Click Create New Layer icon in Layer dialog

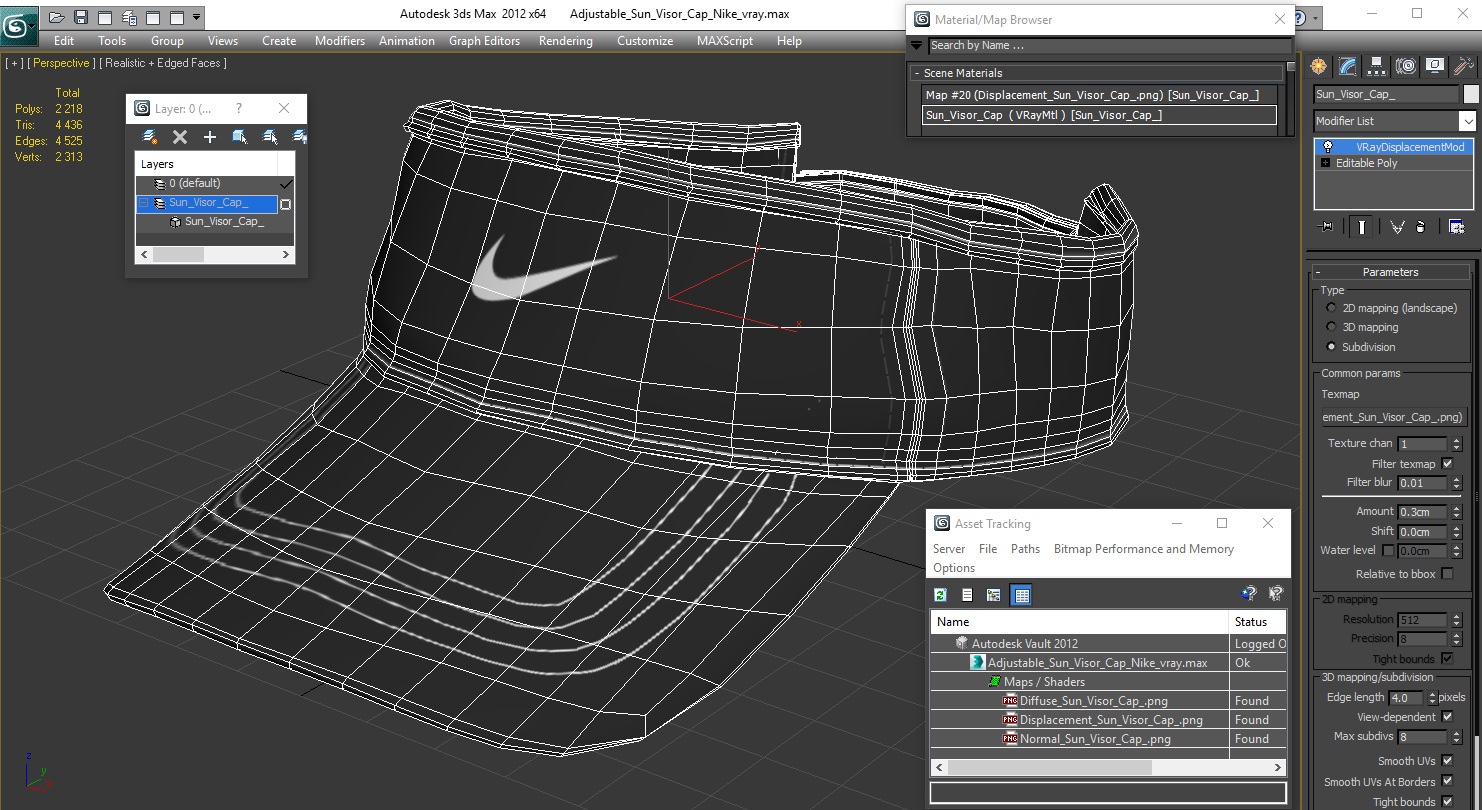[150, 137]
